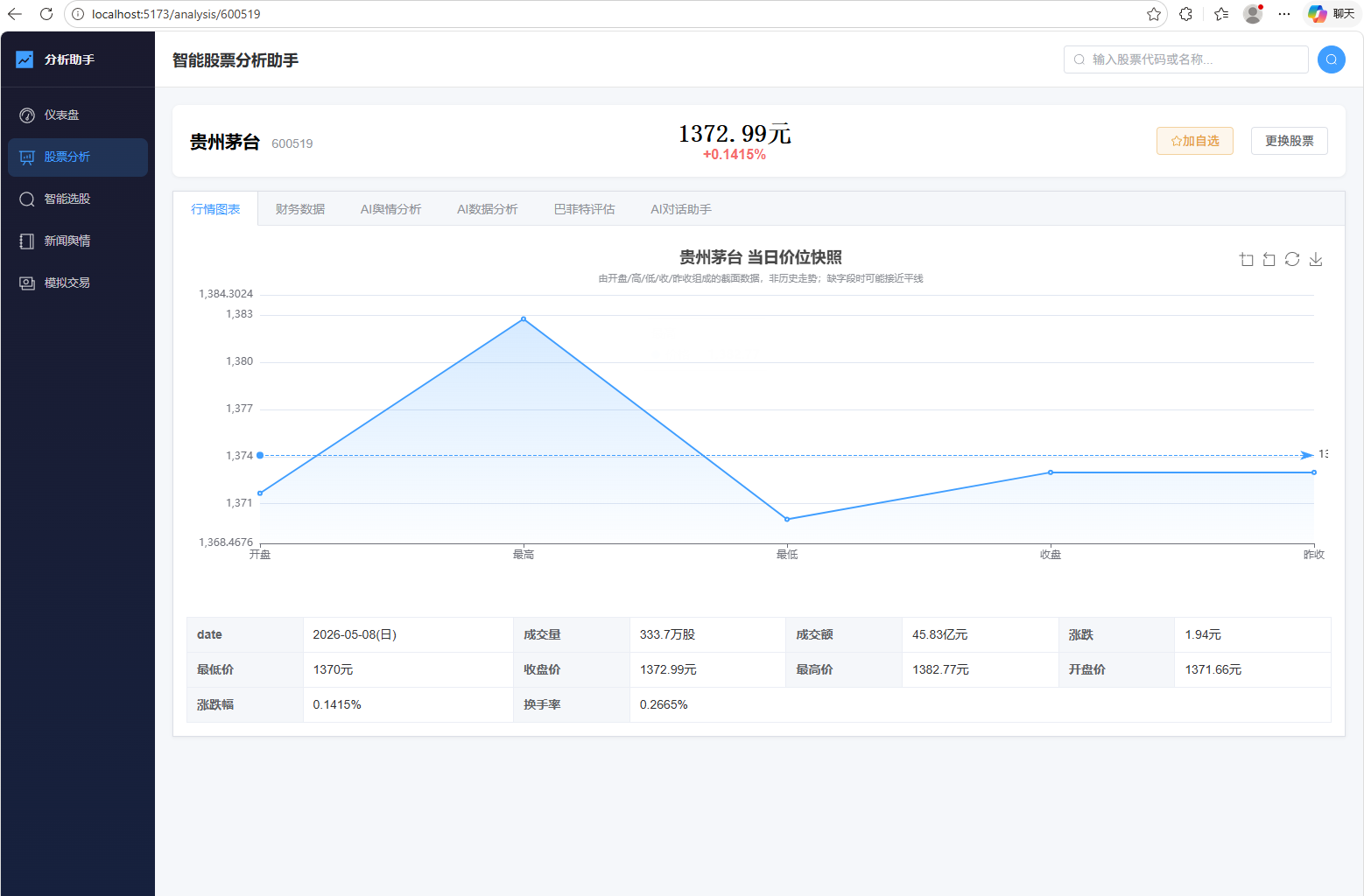Click the 最低 data point on the chart line
This screenshot has height=896, width=1364.
787,520
